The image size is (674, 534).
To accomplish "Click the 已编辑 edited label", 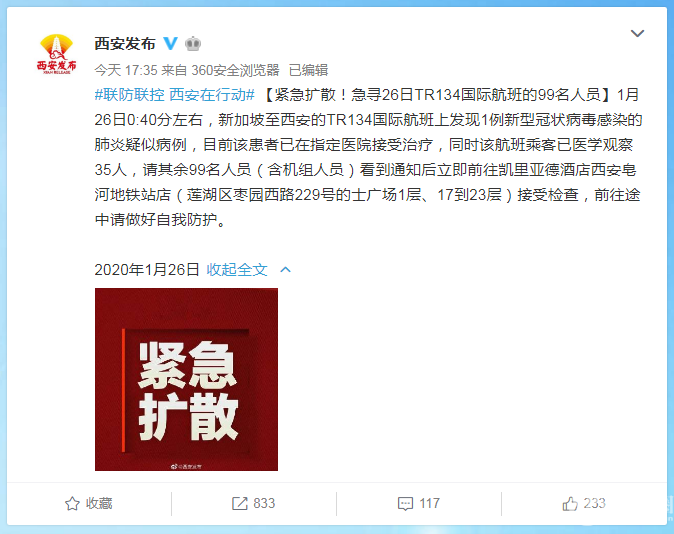I will (308, 70).
